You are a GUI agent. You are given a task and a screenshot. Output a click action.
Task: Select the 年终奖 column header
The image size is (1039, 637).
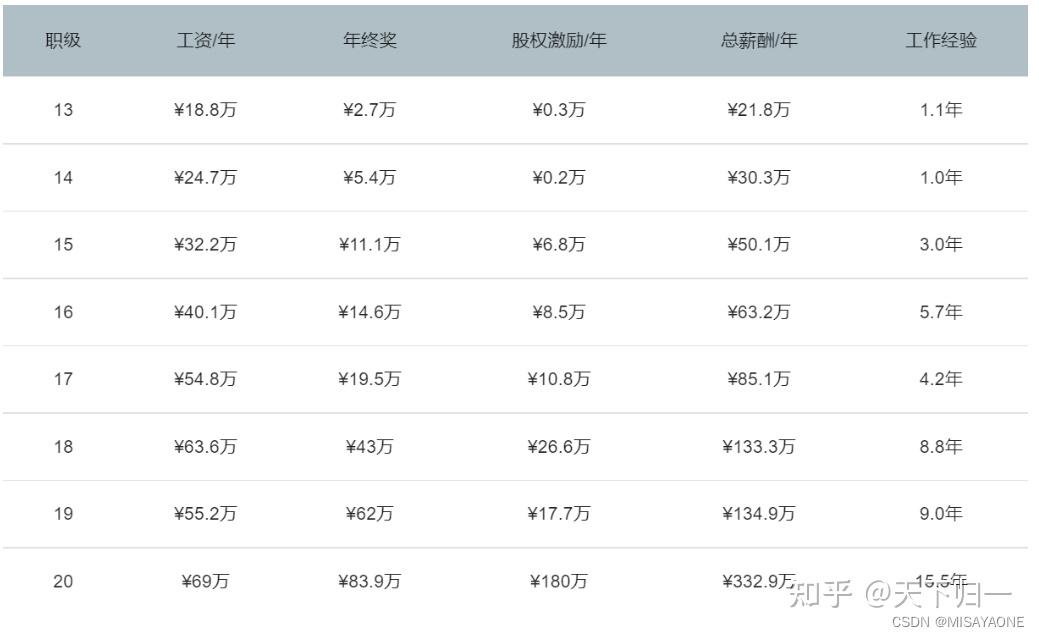click(x=370, y=41)
